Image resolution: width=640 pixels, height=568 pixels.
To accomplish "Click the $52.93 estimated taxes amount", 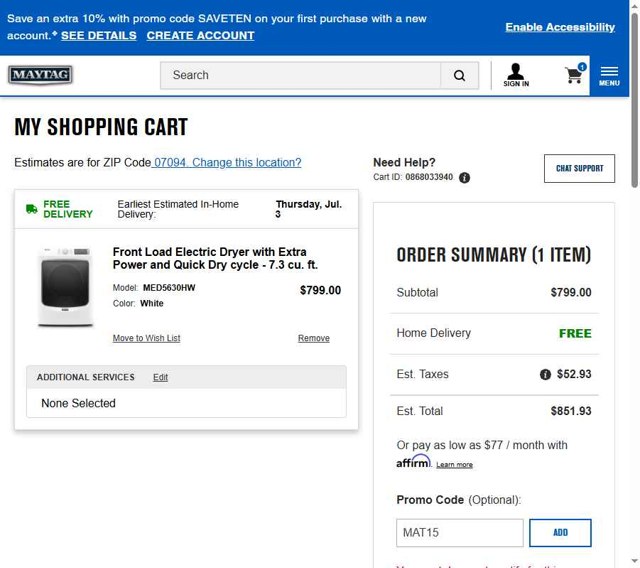I will [x=574, y=374].
